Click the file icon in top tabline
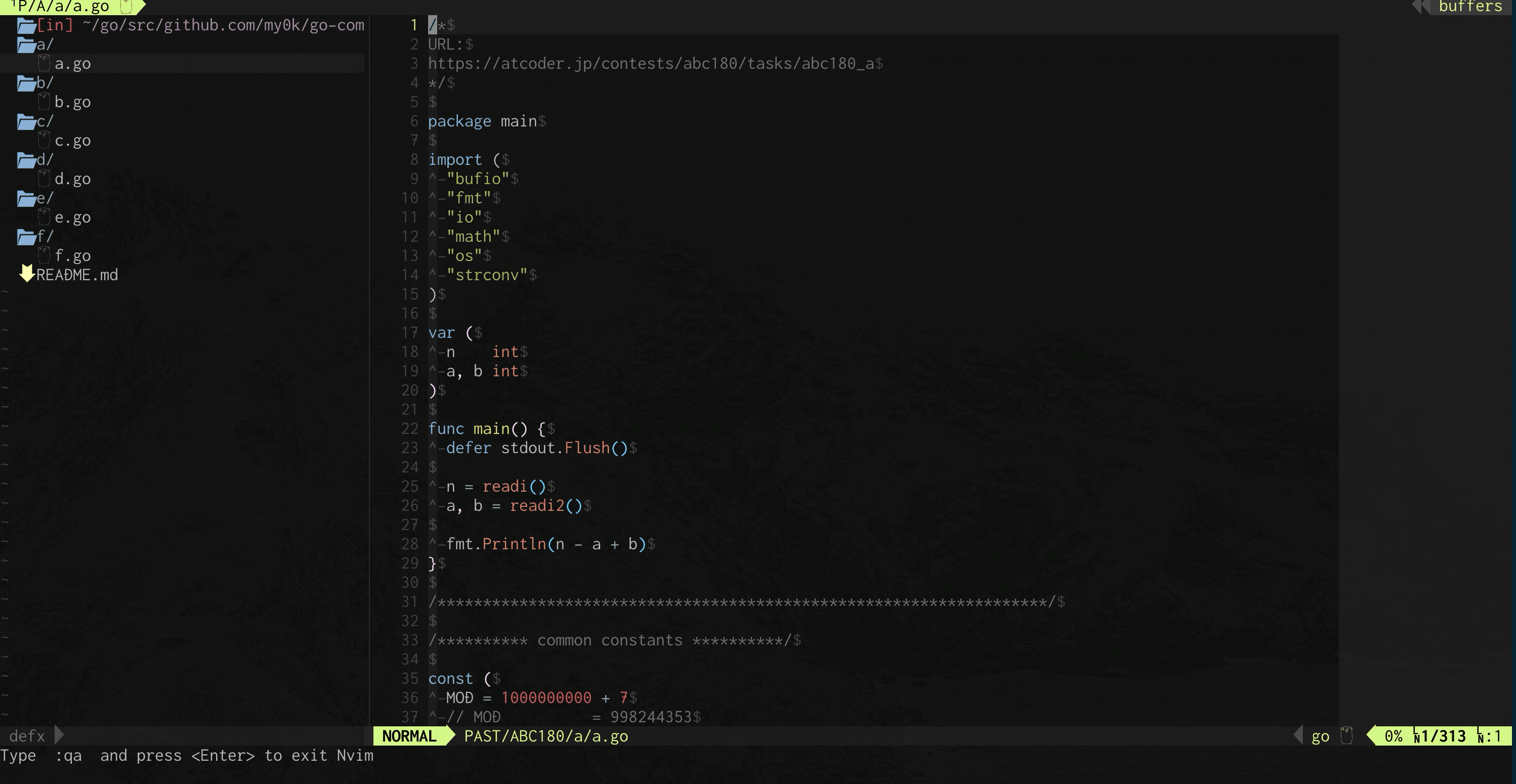Screen dimensions: 1516x784 [x=126, y=7]
